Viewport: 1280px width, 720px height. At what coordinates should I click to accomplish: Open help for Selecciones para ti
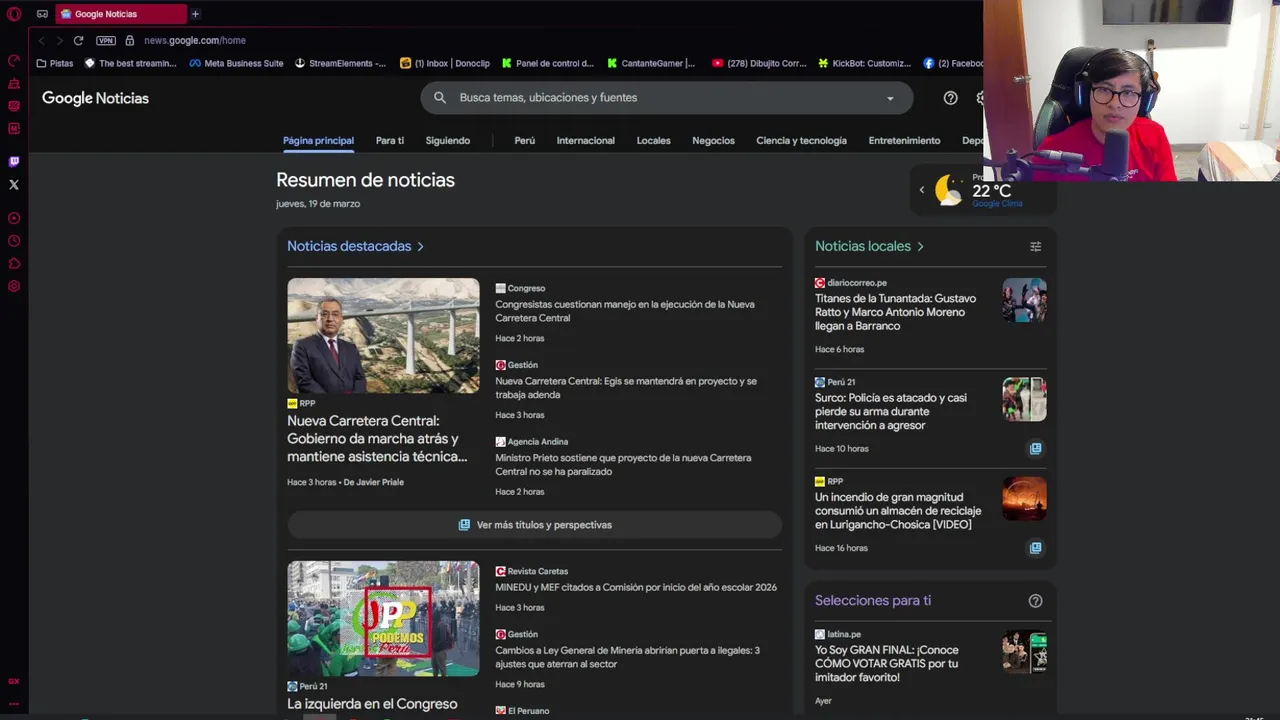1036,601
